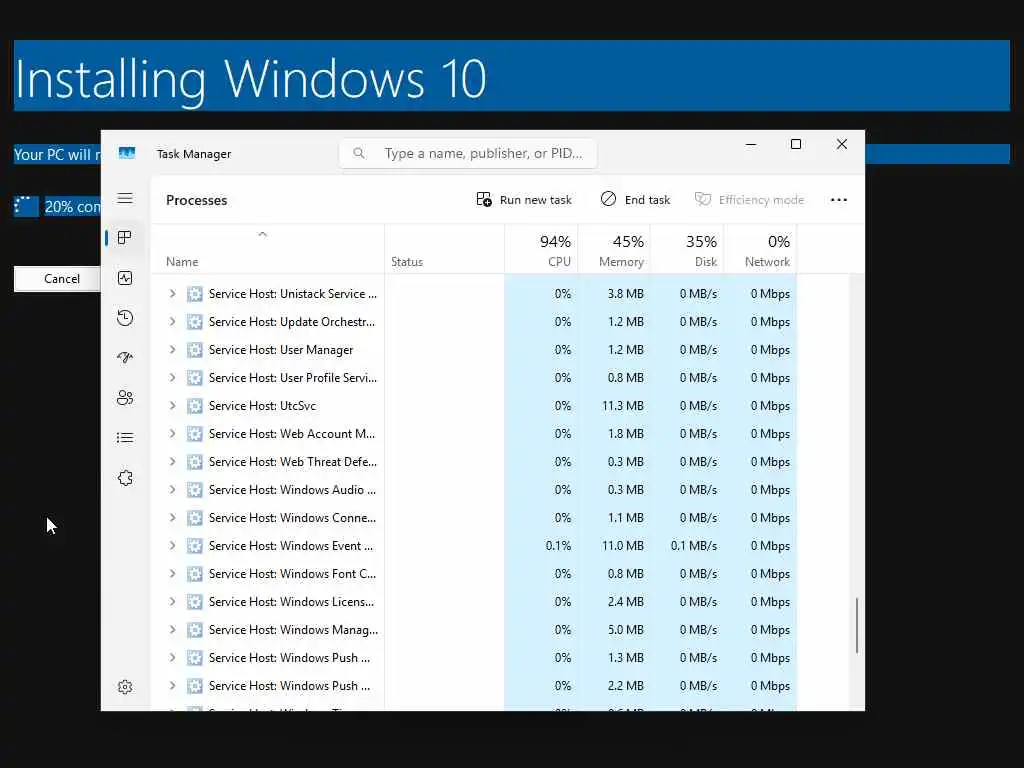Image resolution: width=1024 pixels, height=768 pixels.
Task: Click gear icon of Service Host: Windows Font C...
Action: pyautogui.click(x=195, y=574)
